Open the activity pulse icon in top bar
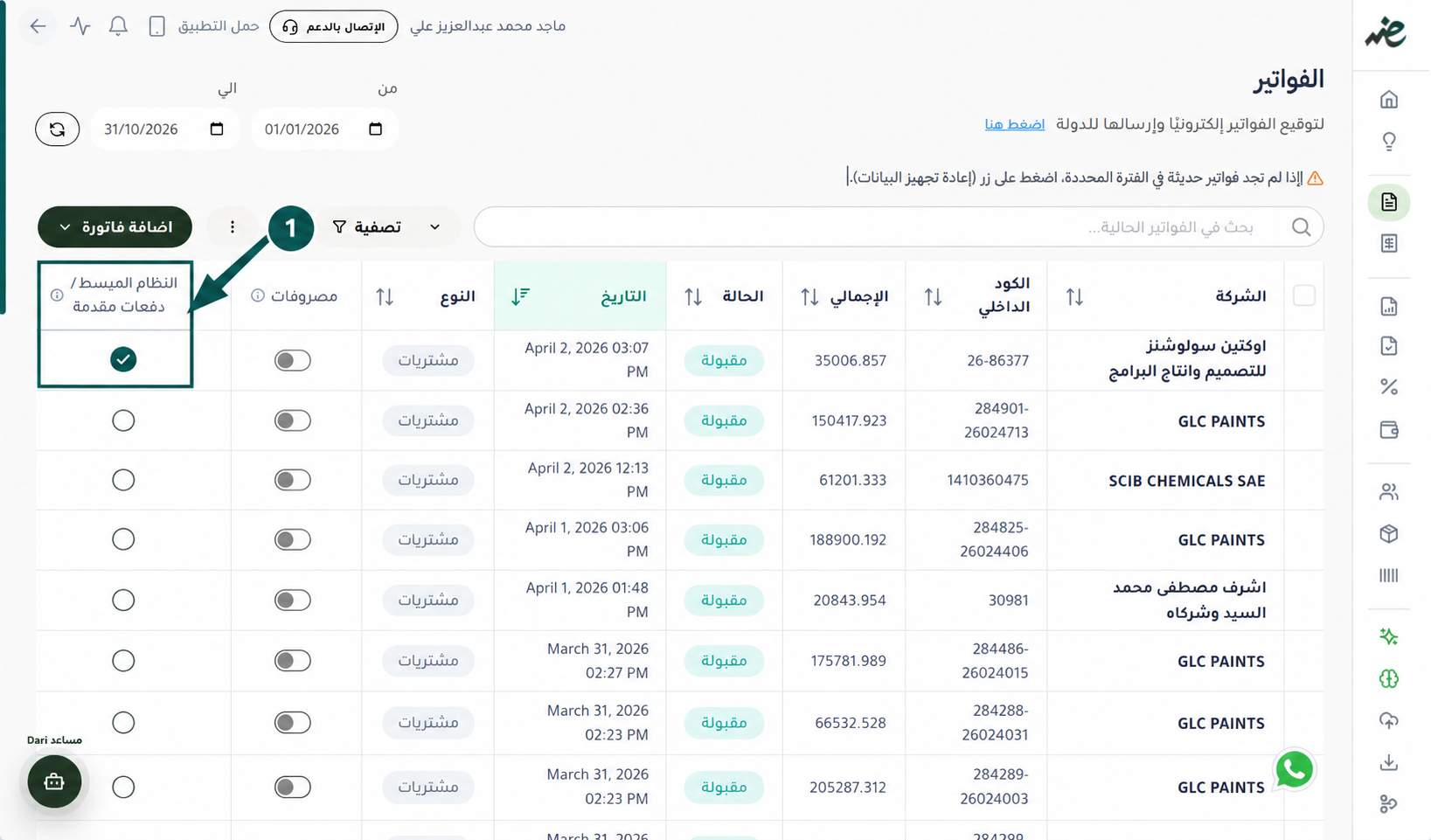 80,26
